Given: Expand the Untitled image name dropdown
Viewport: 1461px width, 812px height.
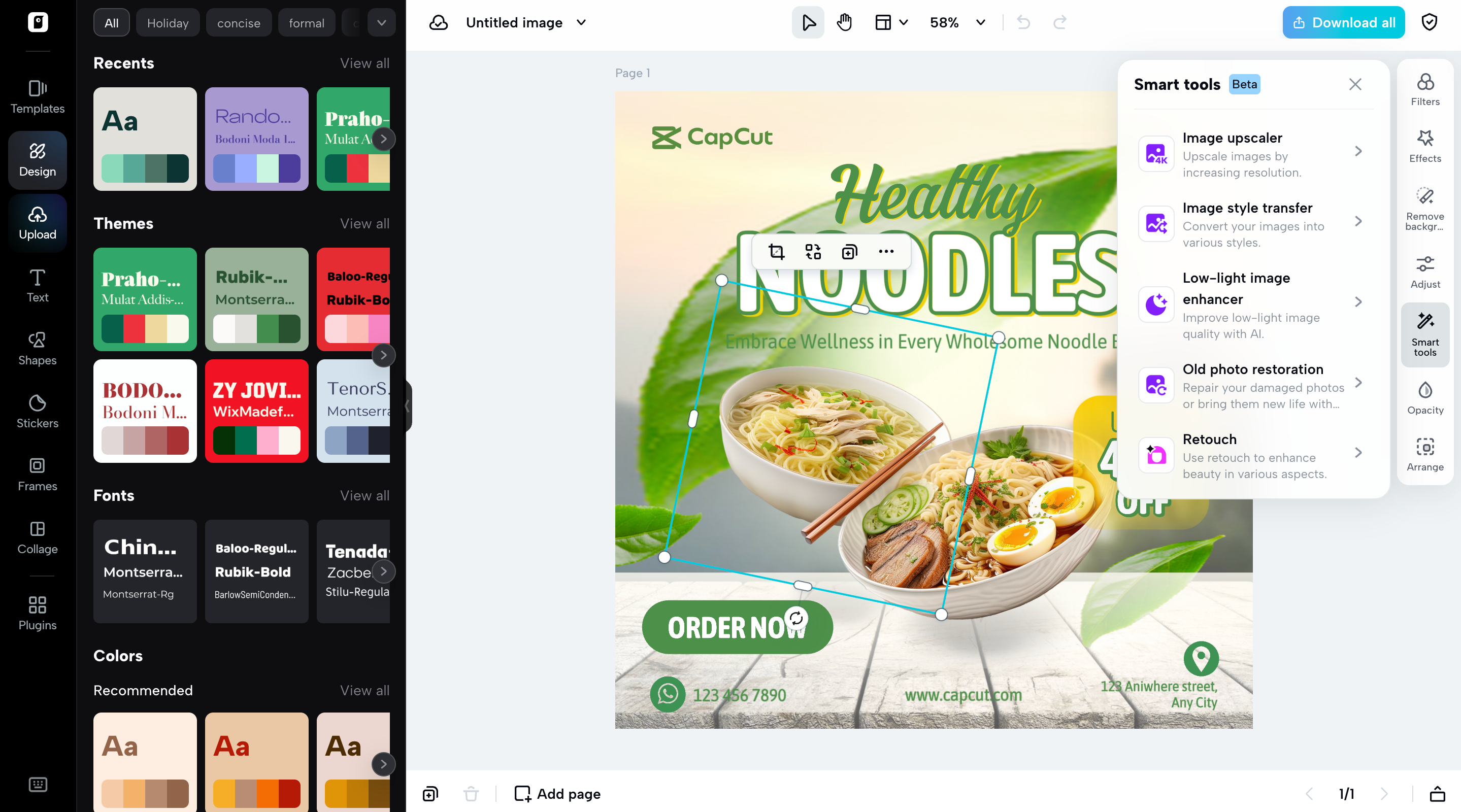Looking at the screenshot, I should [x=581, y=23].
